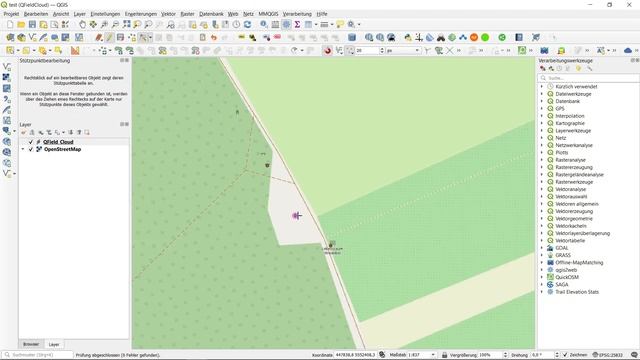Open a project using the yellow folder icon
The width and height of the screenshot is (640, 360).
(21, 25)
